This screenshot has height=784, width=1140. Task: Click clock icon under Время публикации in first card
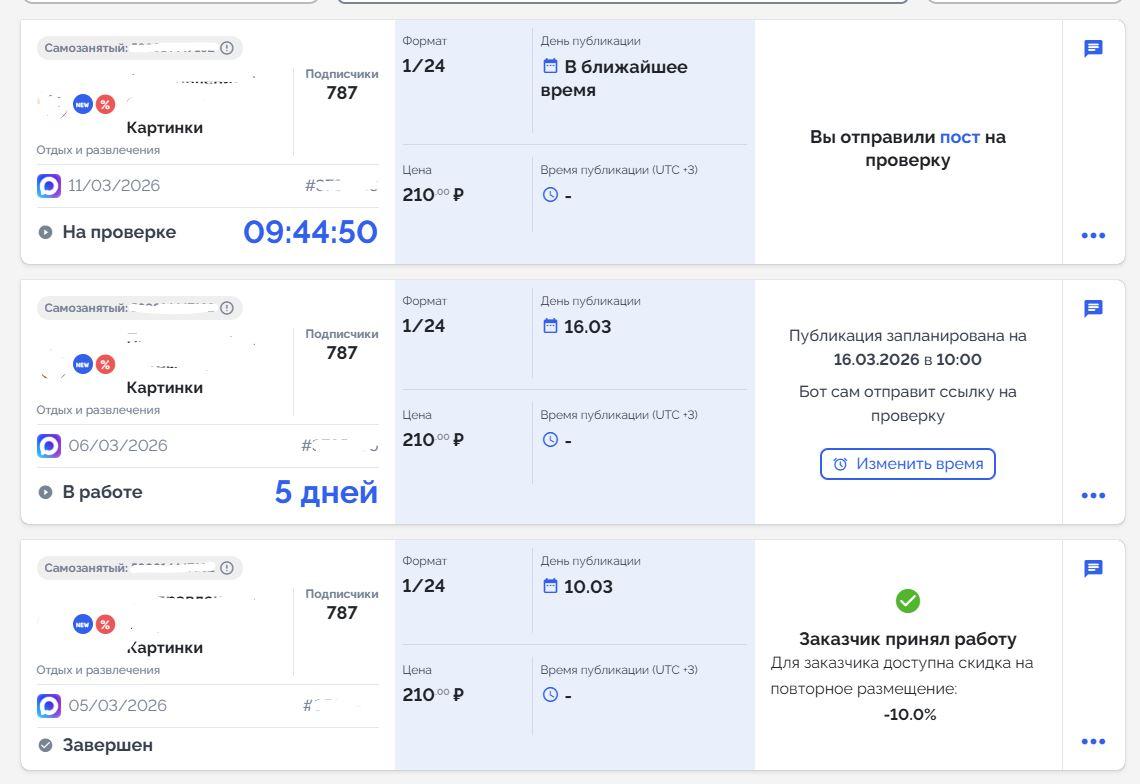pos(550,195)
